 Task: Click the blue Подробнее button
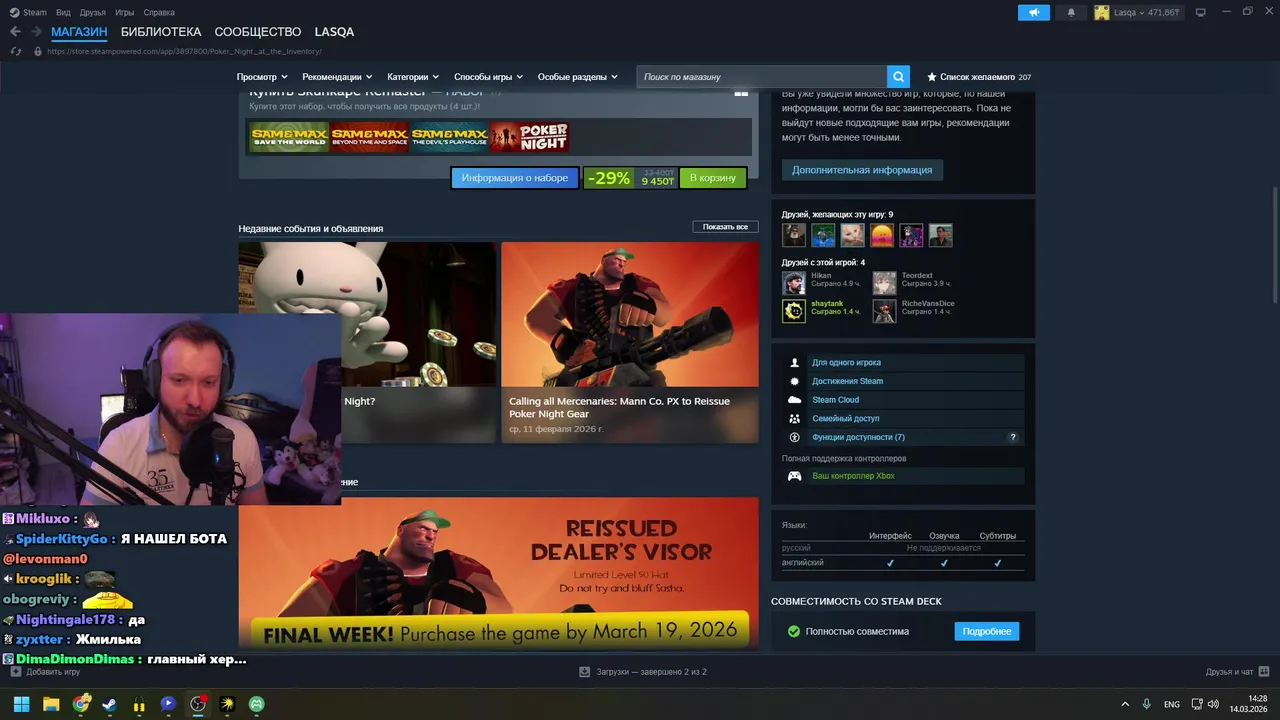987,632
